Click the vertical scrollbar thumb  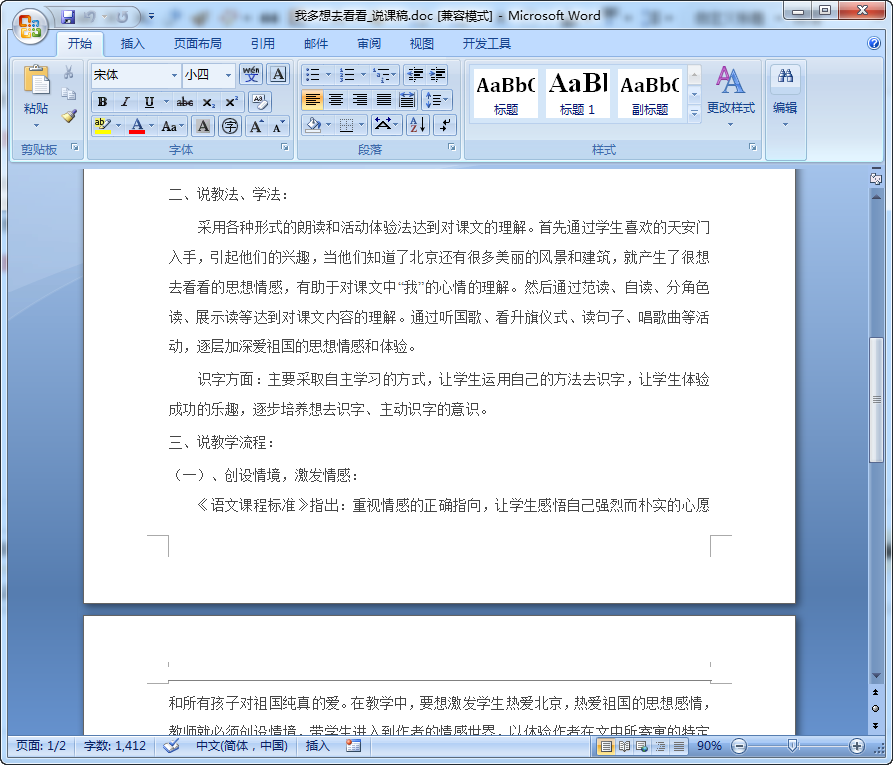[876, 400]
